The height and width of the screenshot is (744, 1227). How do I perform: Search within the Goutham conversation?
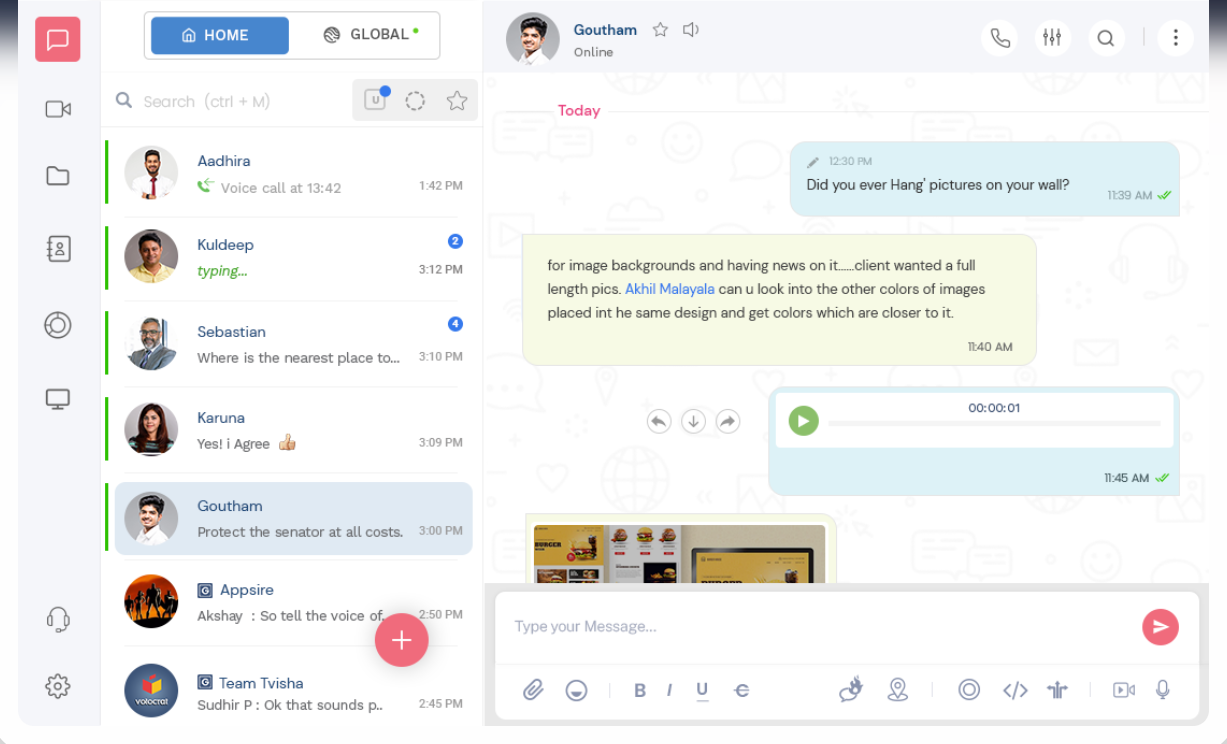point(1106,38)
